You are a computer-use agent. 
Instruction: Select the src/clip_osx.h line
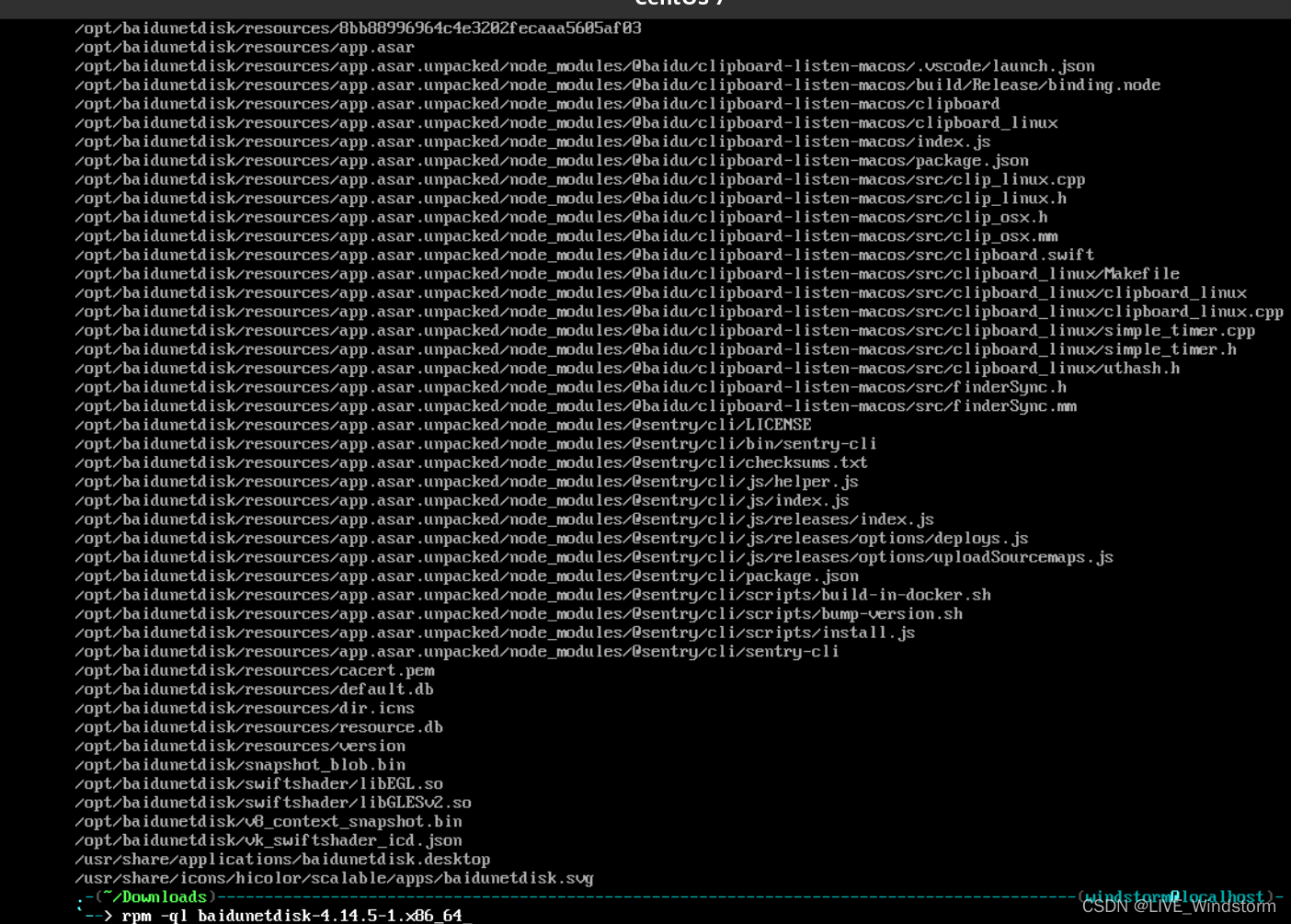point(561,217)
